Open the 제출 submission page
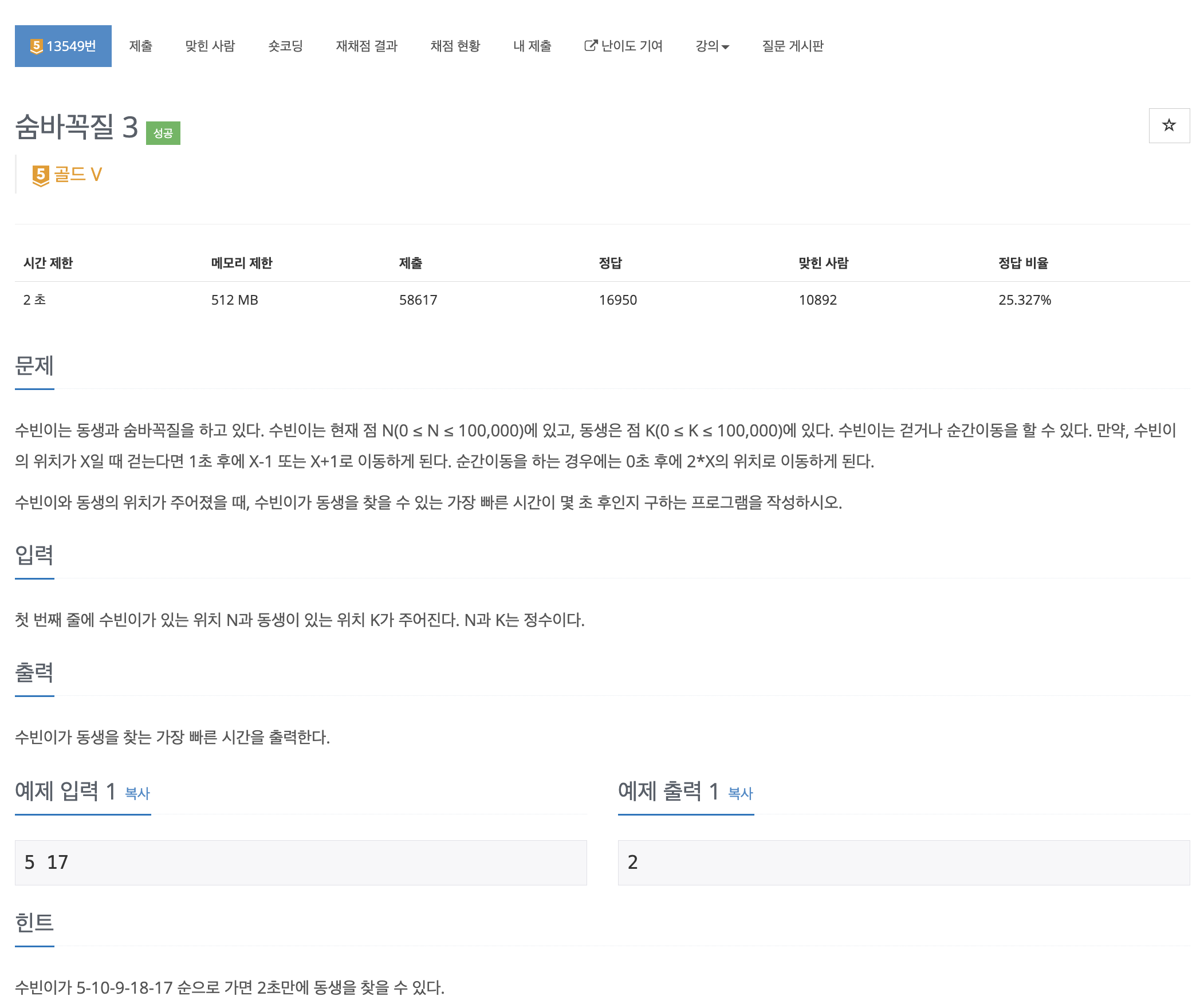 click(x=141, y=46)
